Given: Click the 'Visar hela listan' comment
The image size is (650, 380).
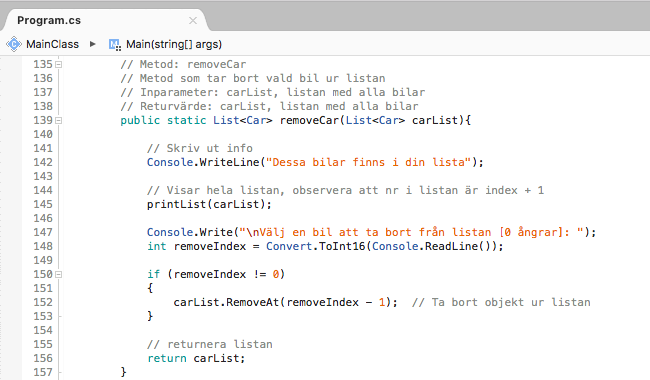Looking at the screenshot, I should click(345, 190).
